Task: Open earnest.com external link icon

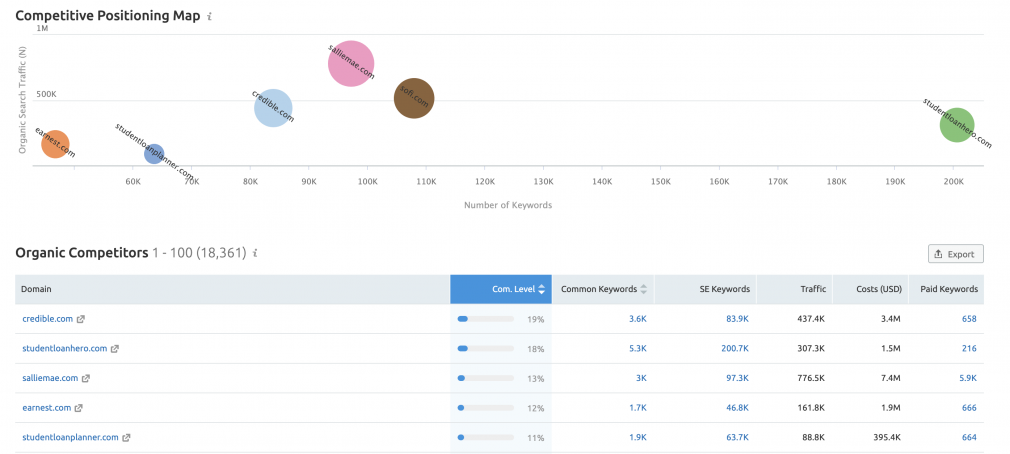Action: click(x=79, y=408)
